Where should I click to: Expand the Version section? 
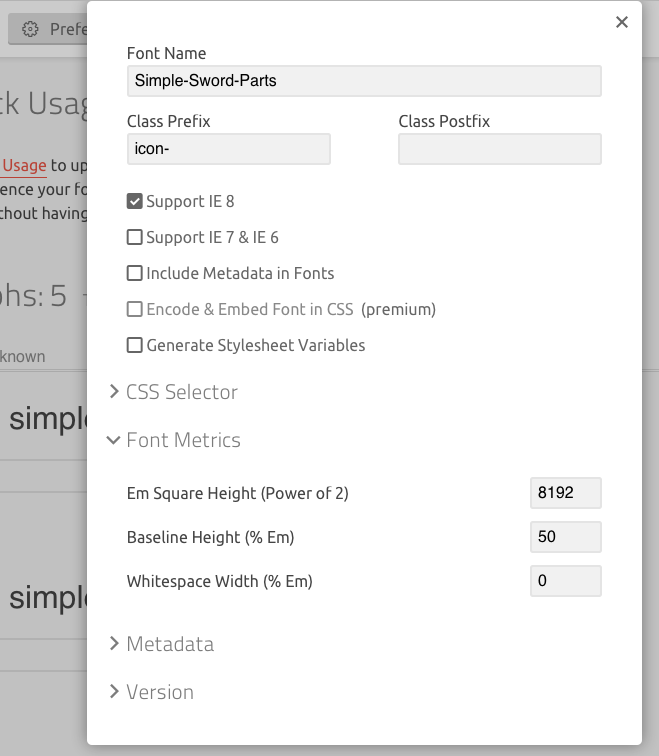pos(159,692)
